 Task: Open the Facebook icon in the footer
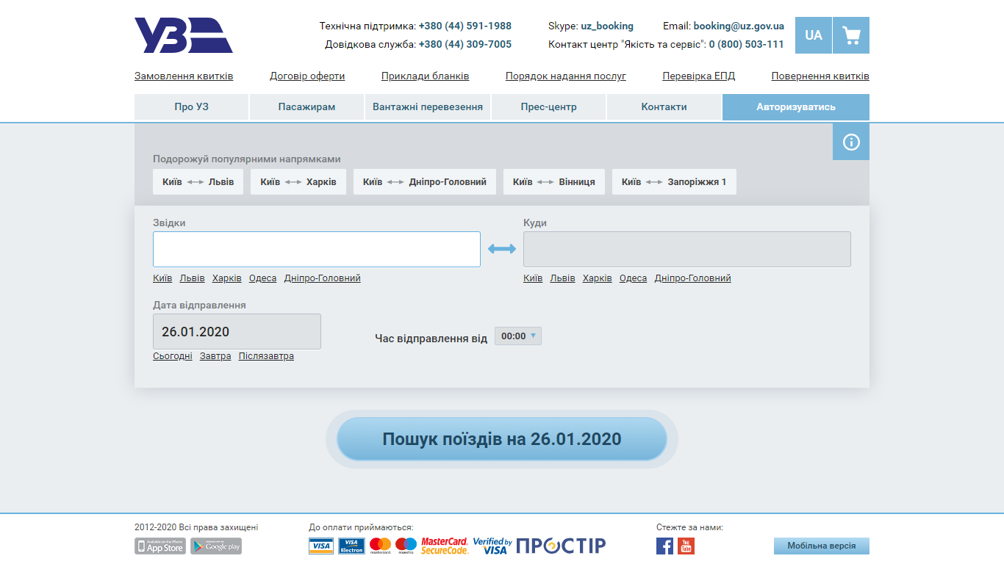pyautogui.click(x=665, y=546)
